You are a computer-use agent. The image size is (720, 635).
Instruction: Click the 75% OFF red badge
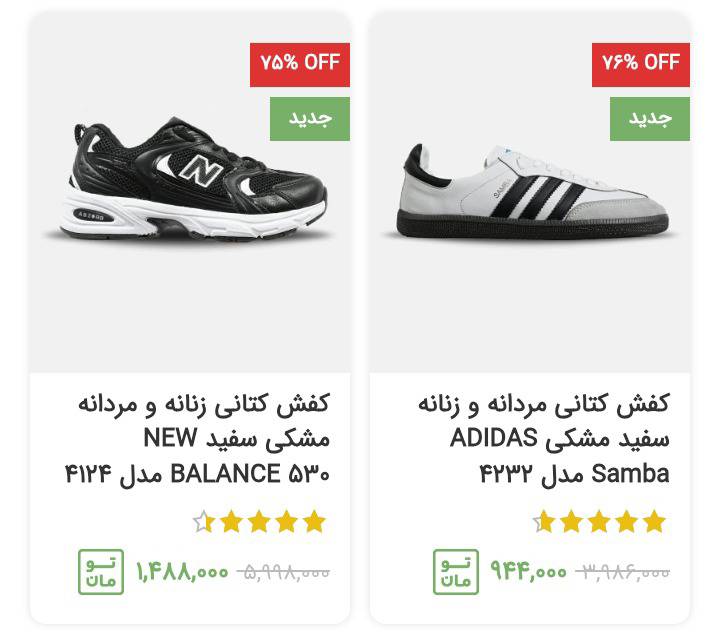(x=300, y=65)
